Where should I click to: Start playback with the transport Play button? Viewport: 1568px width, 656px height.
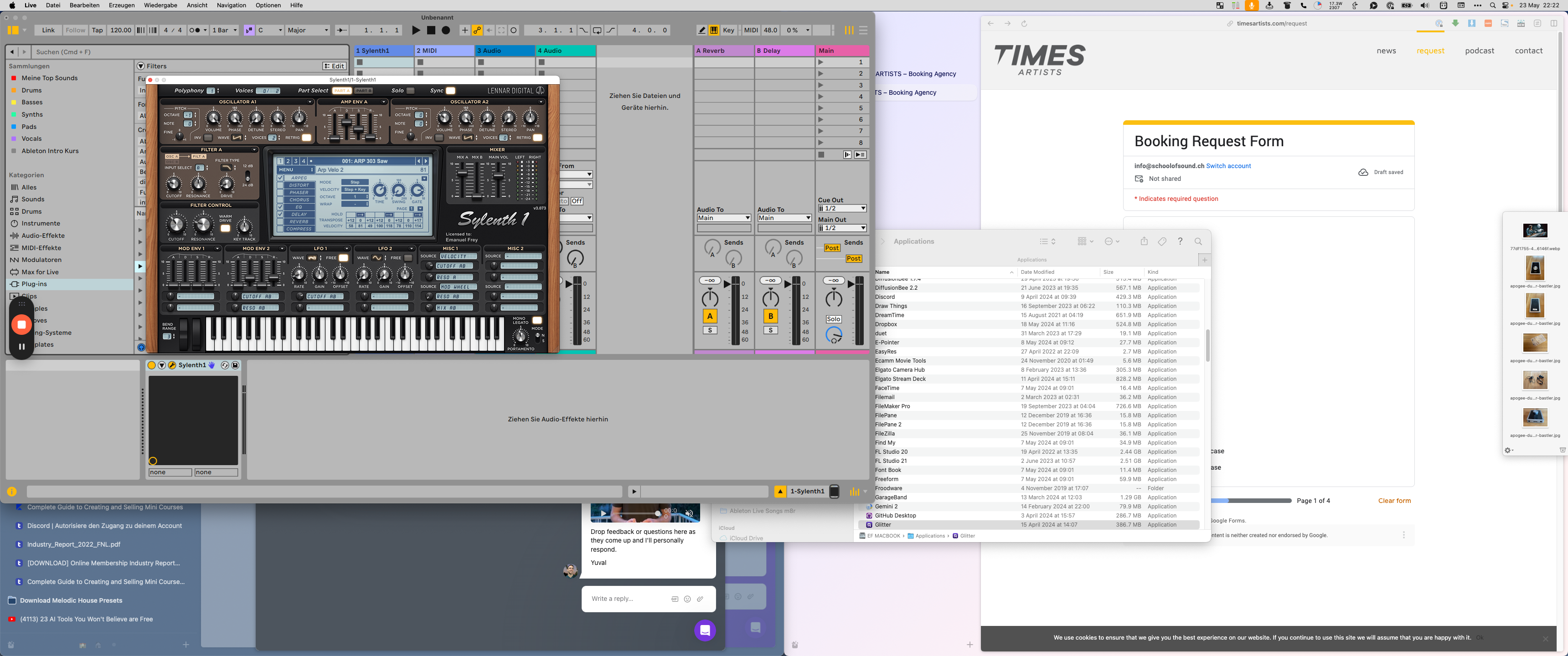[x=416, y=30]
